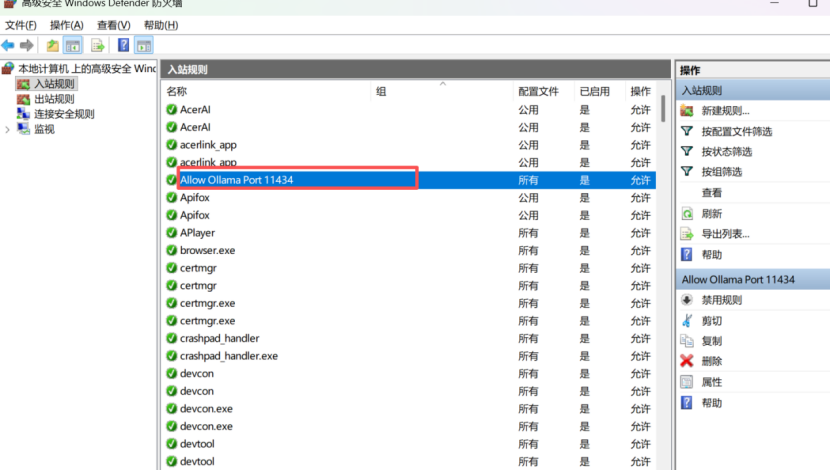Click 导出列表... in the actions pane
The width and height of the screenshot is (830, 470).
click(x=725, y=233)
